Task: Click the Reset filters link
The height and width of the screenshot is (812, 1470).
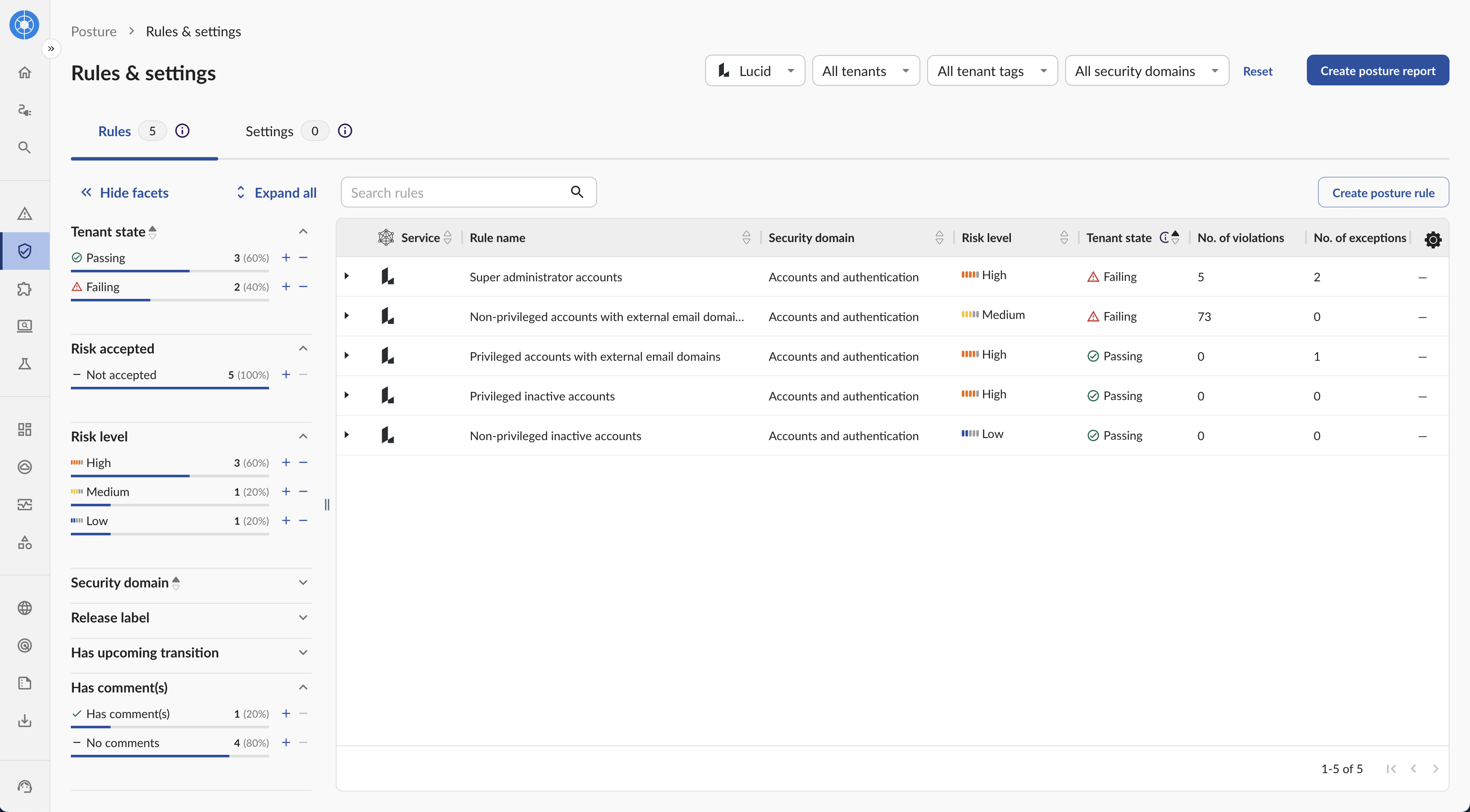Action: click(x=1257, y=71)
